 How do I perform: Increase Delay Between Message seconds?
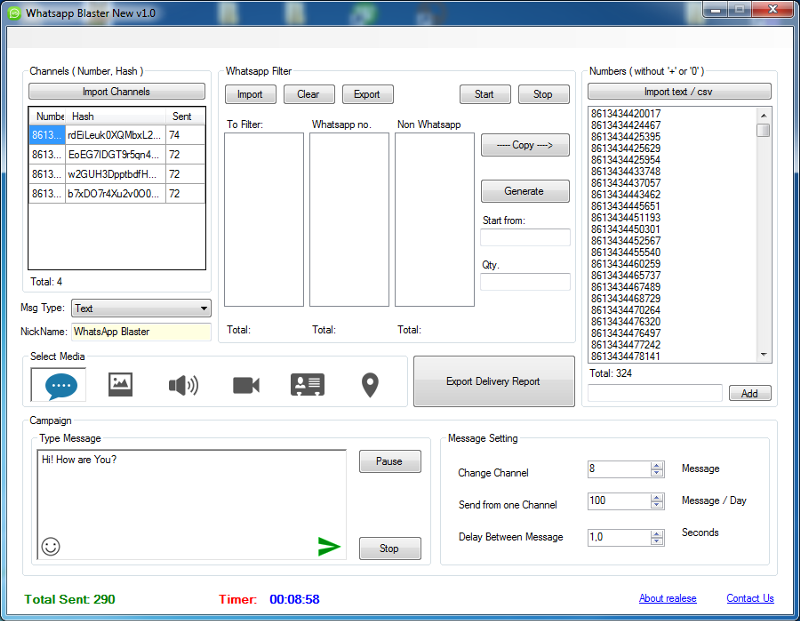[x=657, y=534]
